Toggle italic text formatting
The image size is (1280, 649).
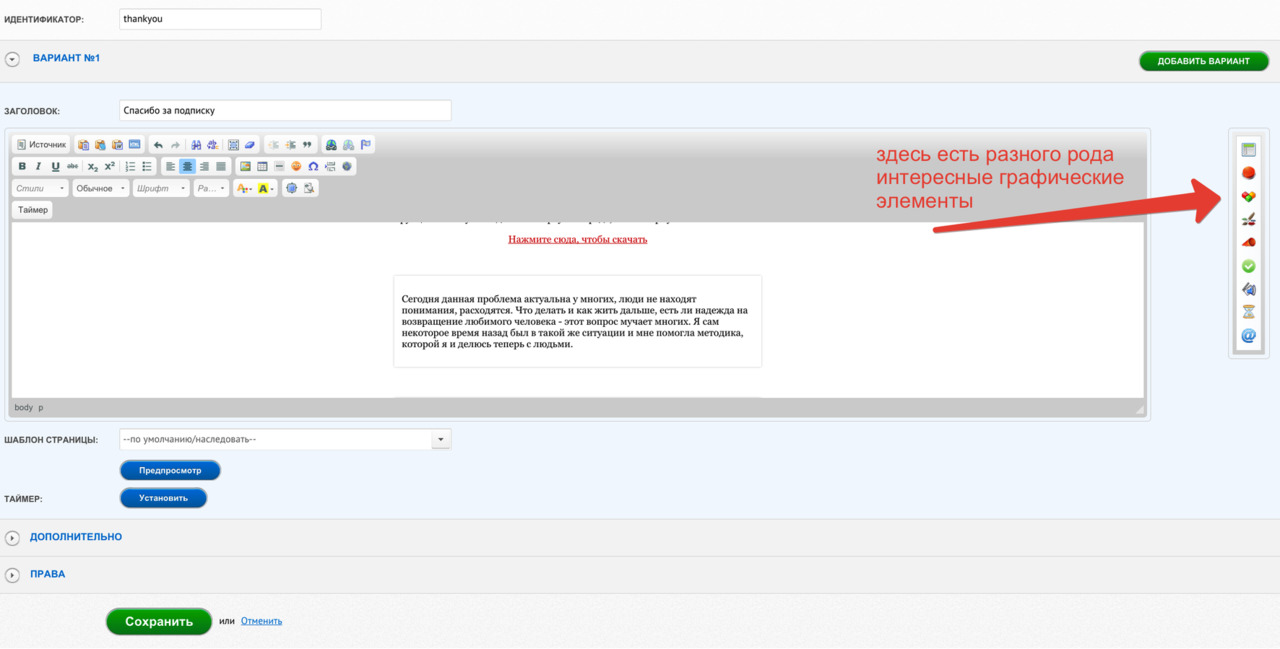click(x=38, y=167)
